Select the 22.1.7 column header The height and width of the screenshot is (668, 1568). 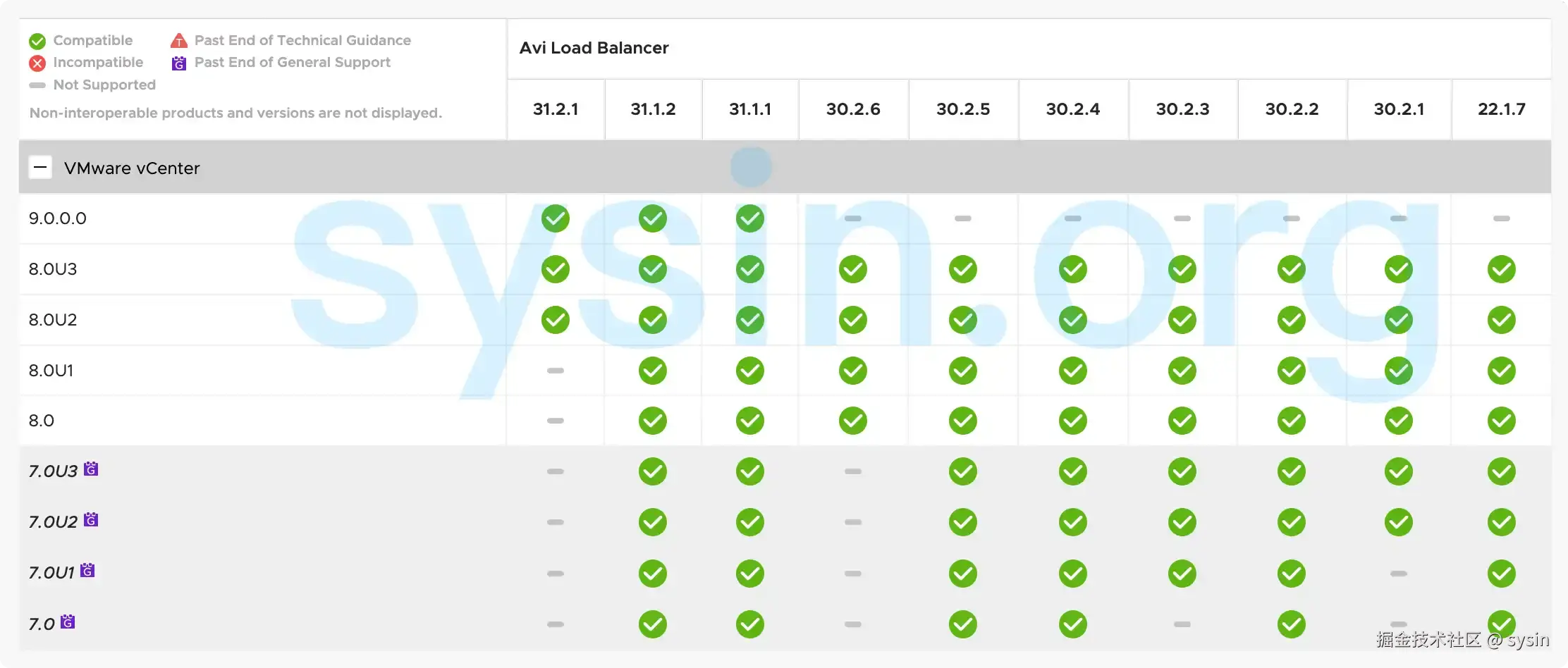pyautogui.click(x=1502, y=109)
